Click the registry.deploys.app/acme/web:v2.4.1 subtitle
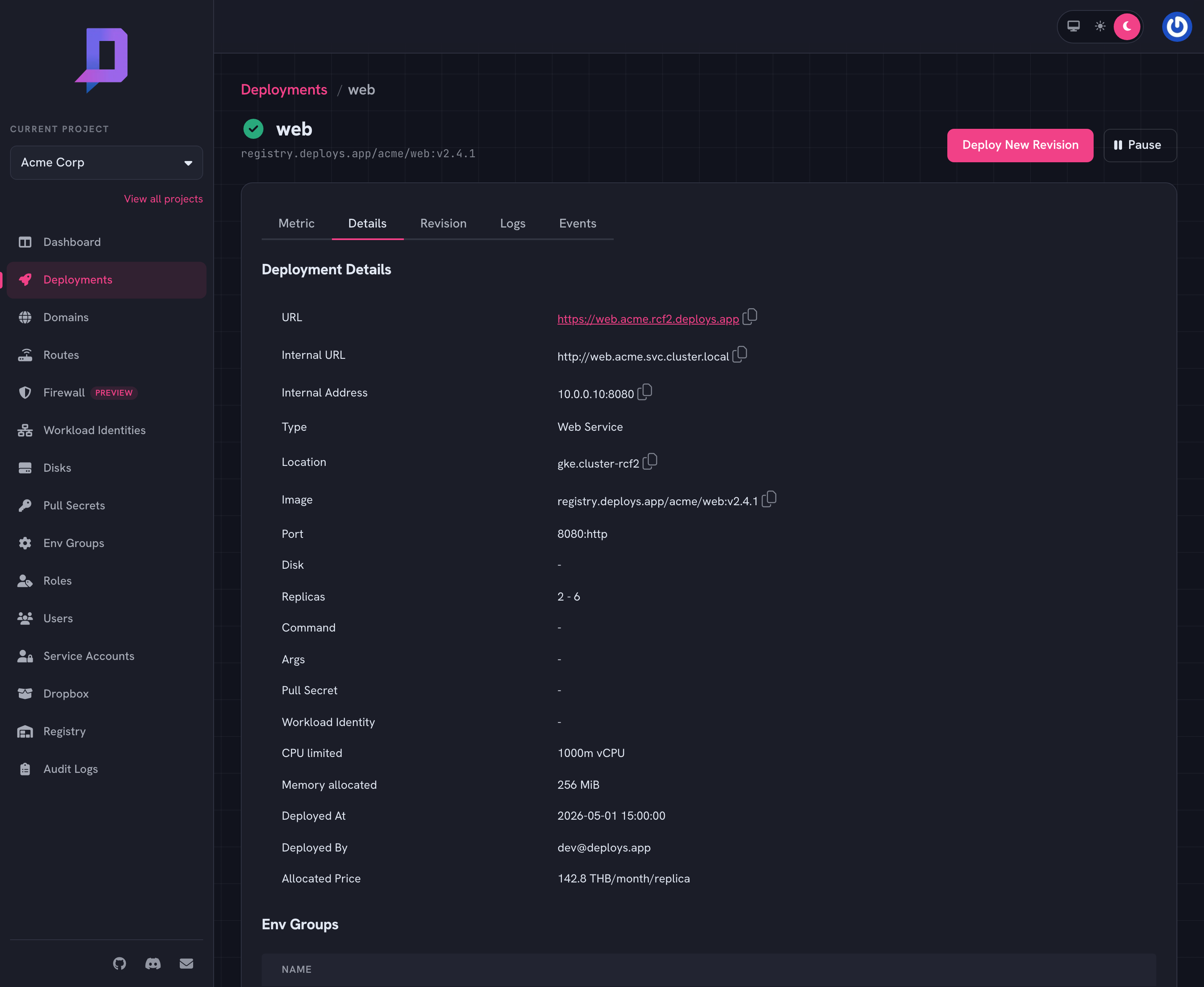Screen dimensions: 1204x987 tap(358, 153)
